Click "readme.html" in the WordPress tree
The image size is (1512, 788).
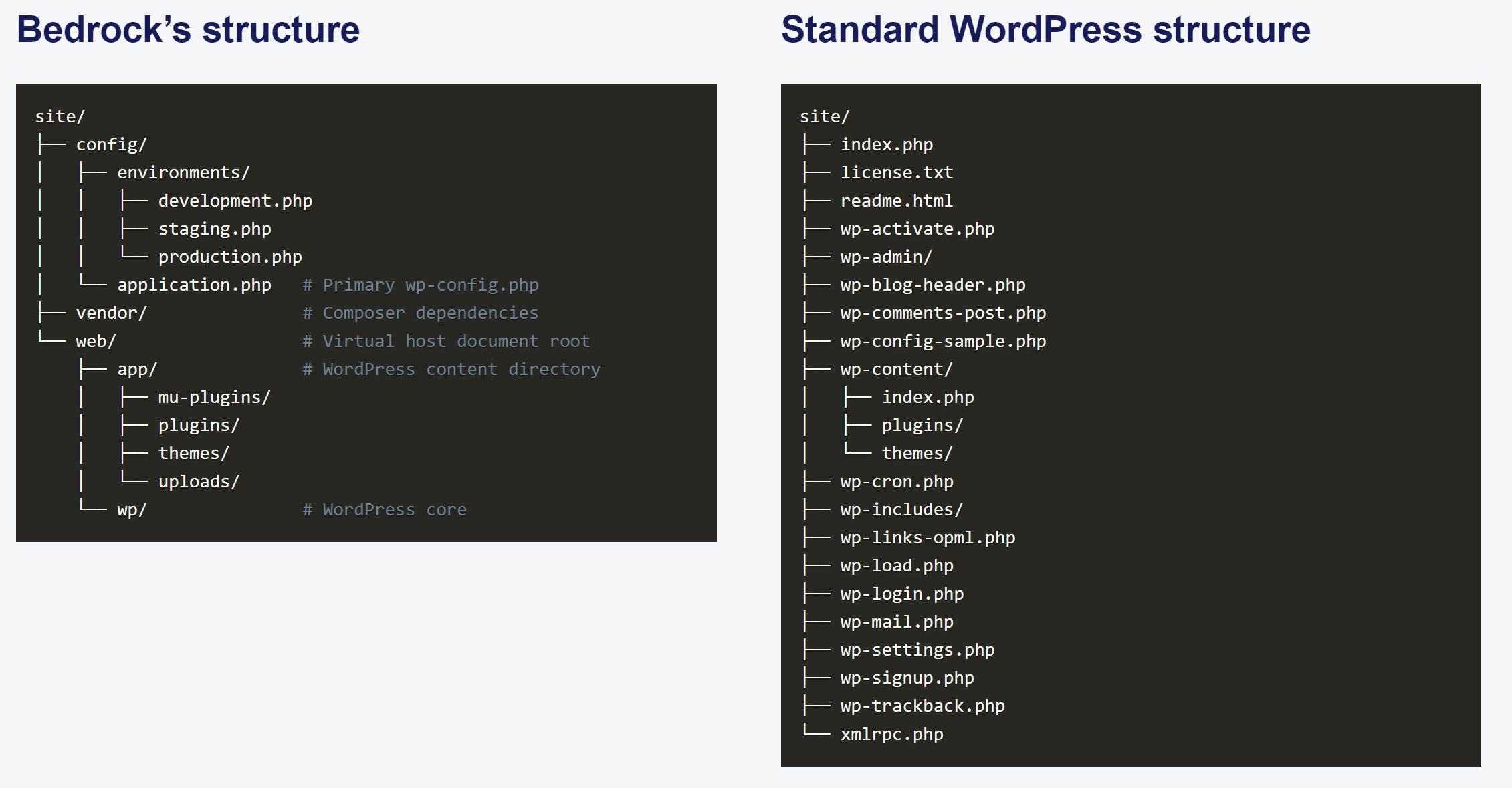[x=897, y=201]
